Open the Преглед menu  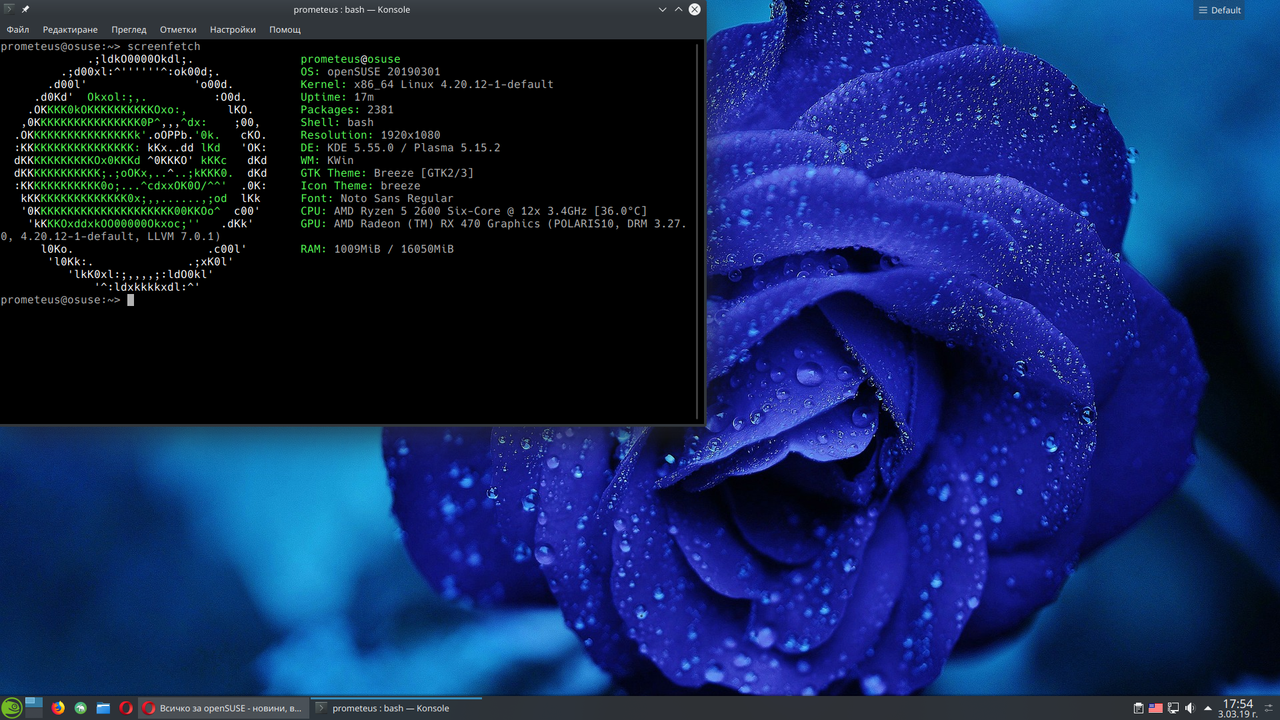129,30
